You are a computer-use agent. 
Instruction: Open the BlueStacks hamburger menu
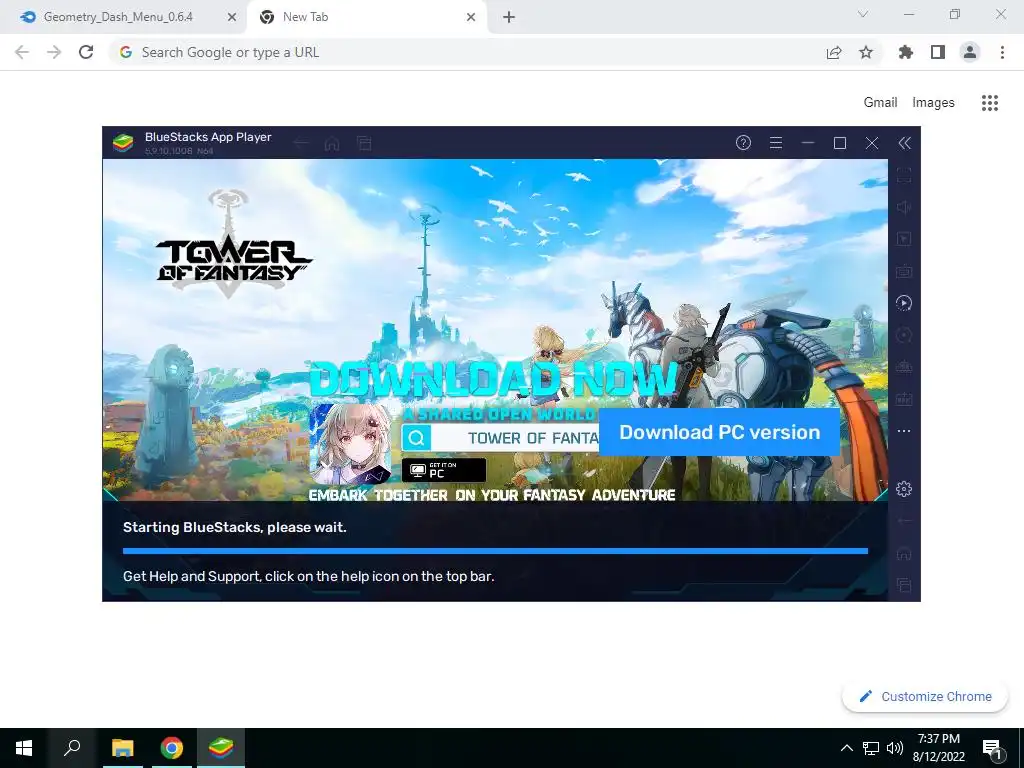[776, 142]
